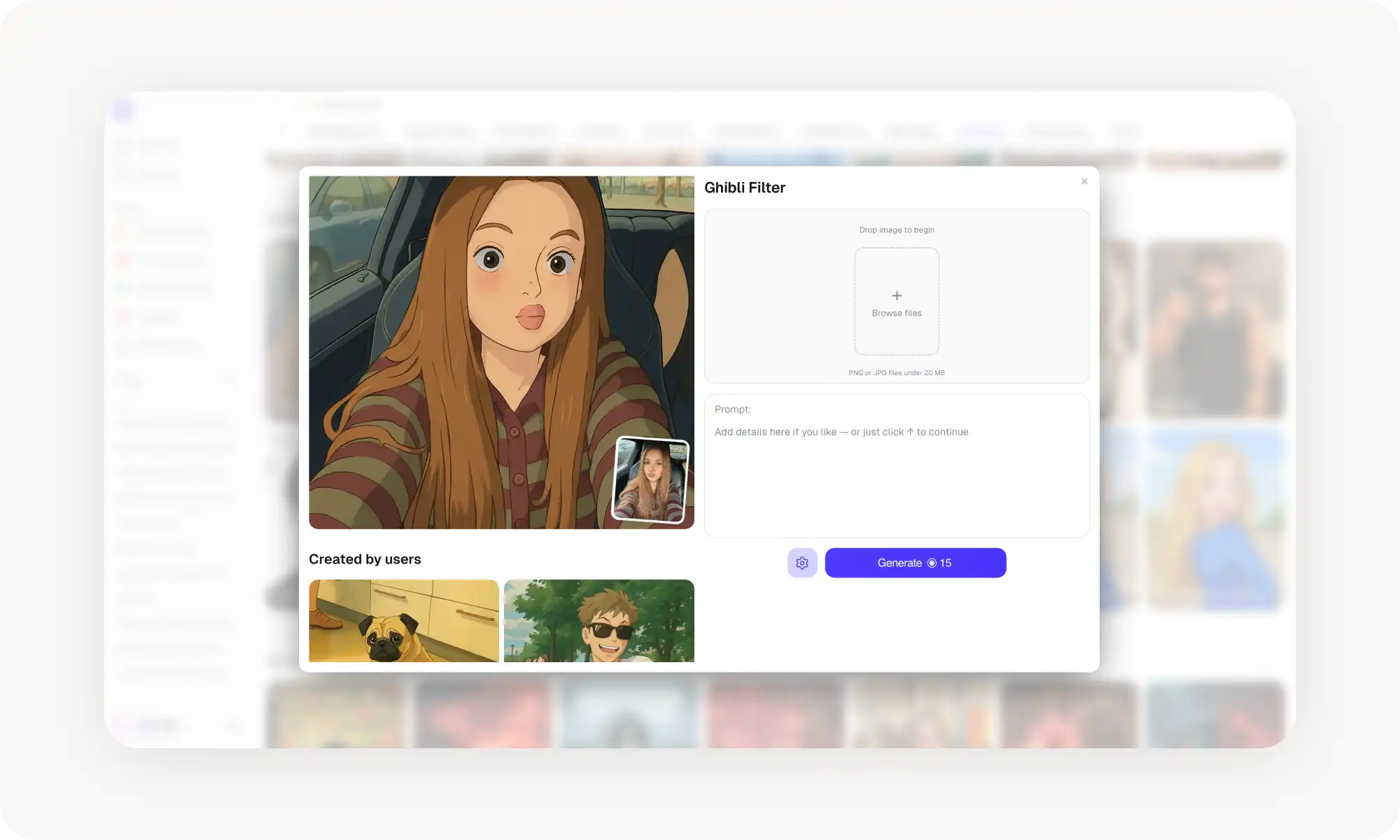
Task: Click Browse files to upload an image
Action: [896, 313]
